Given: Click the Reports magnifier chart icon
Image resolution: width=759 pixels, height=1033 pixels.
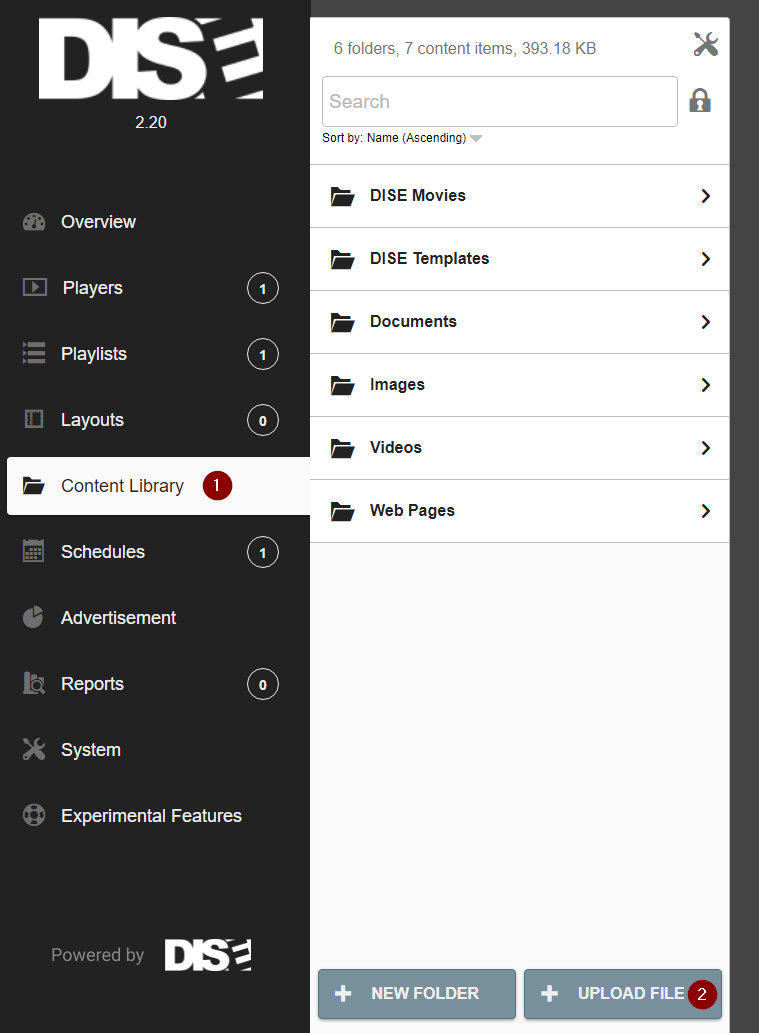Looking at the screenshot, I should (34, 683).
